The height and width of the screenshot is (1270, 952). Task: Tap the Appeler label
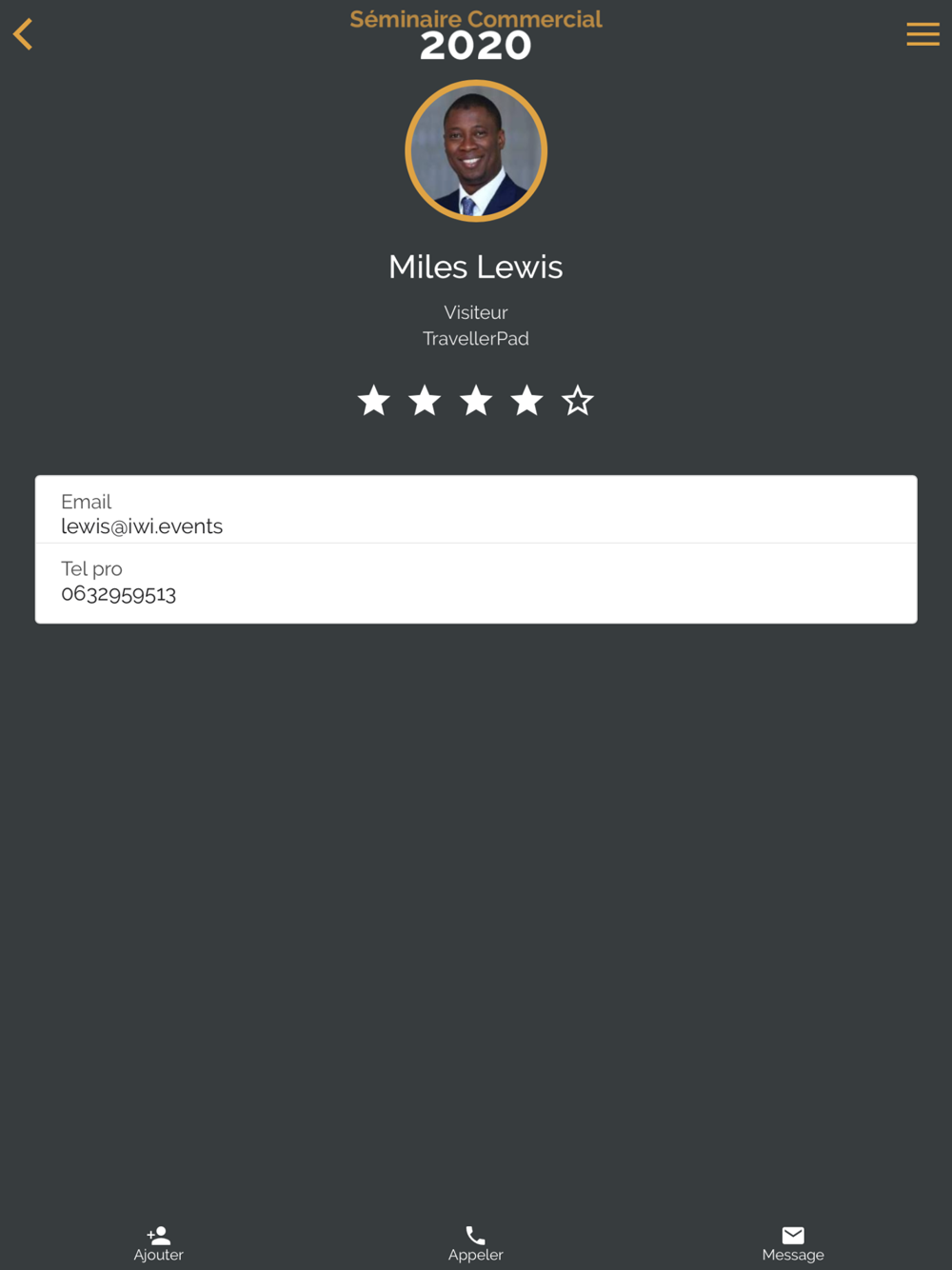click(x=475, y=1255)
